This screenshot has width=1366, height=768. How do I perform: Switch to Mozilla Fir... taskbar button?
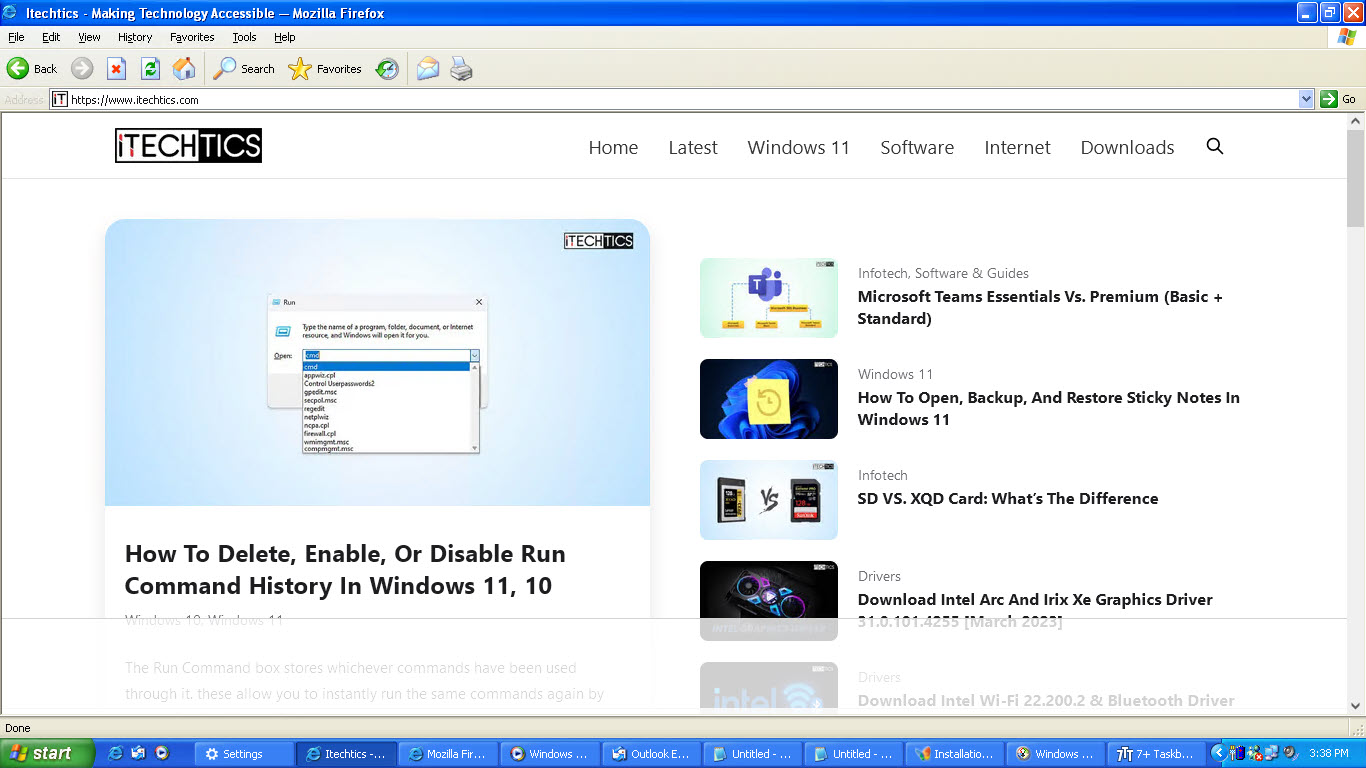pyautogui.click(x=448, y=754)
